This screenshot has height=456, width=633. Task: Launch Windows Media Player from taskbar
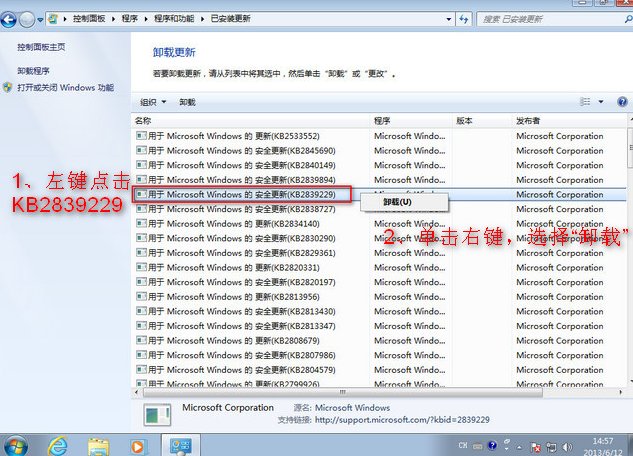click(138, 443)
